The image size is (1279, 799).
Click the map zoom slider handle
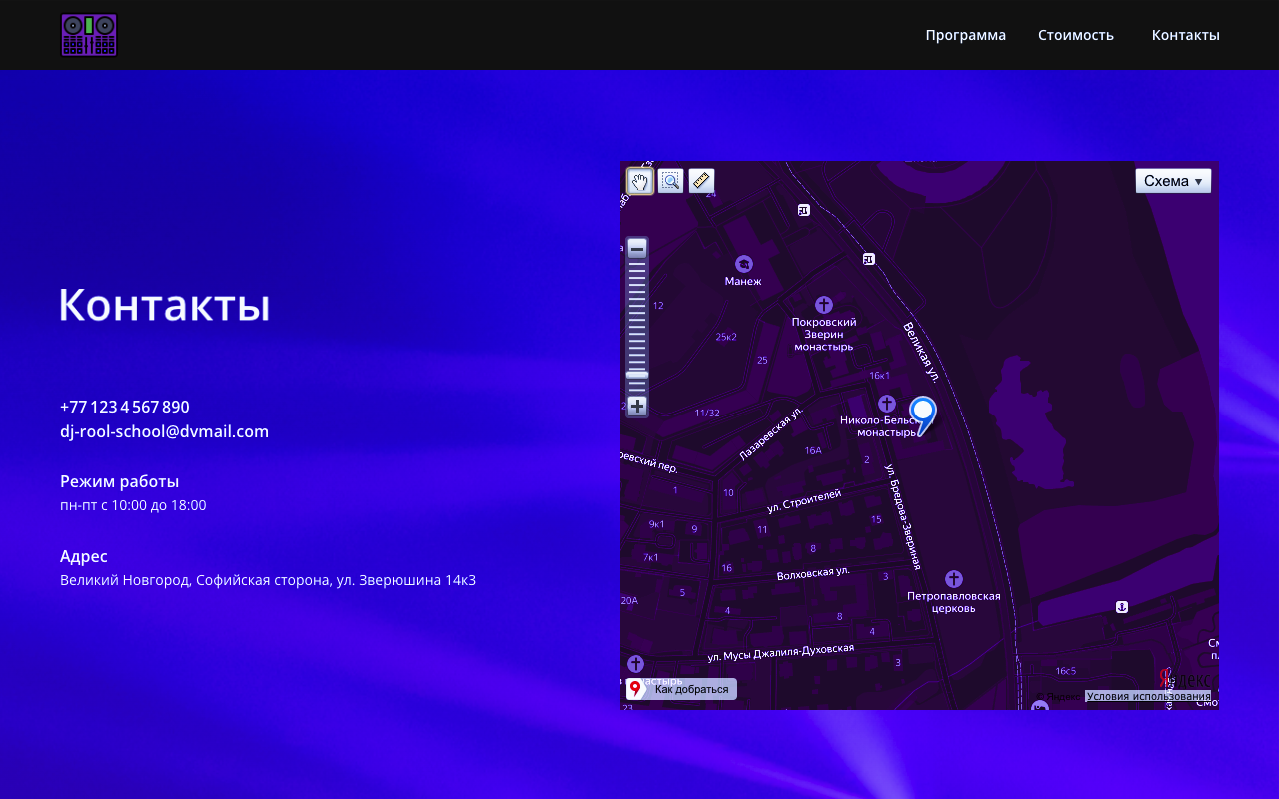click(637, 375)
